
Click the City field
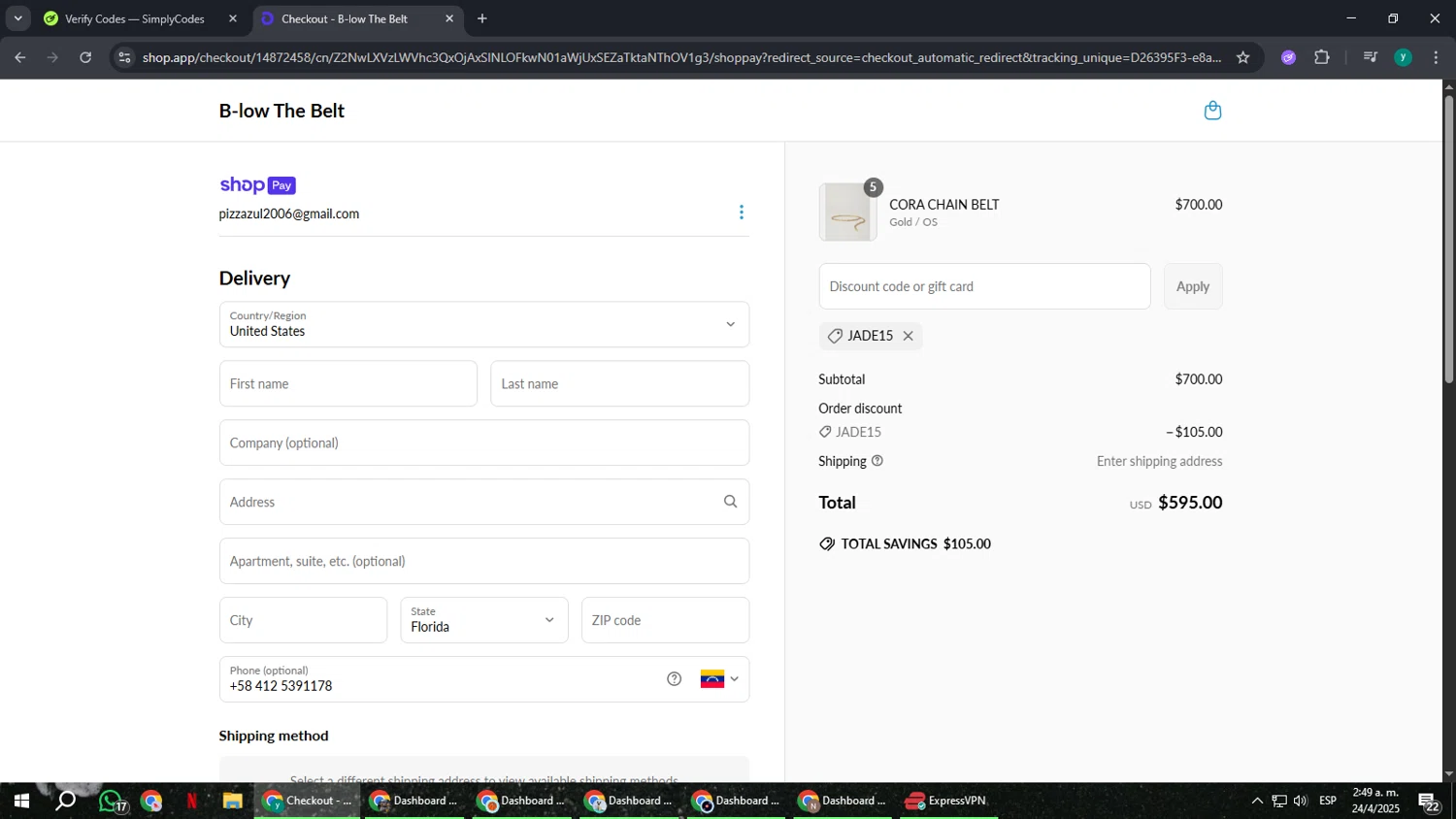point(303,620)
